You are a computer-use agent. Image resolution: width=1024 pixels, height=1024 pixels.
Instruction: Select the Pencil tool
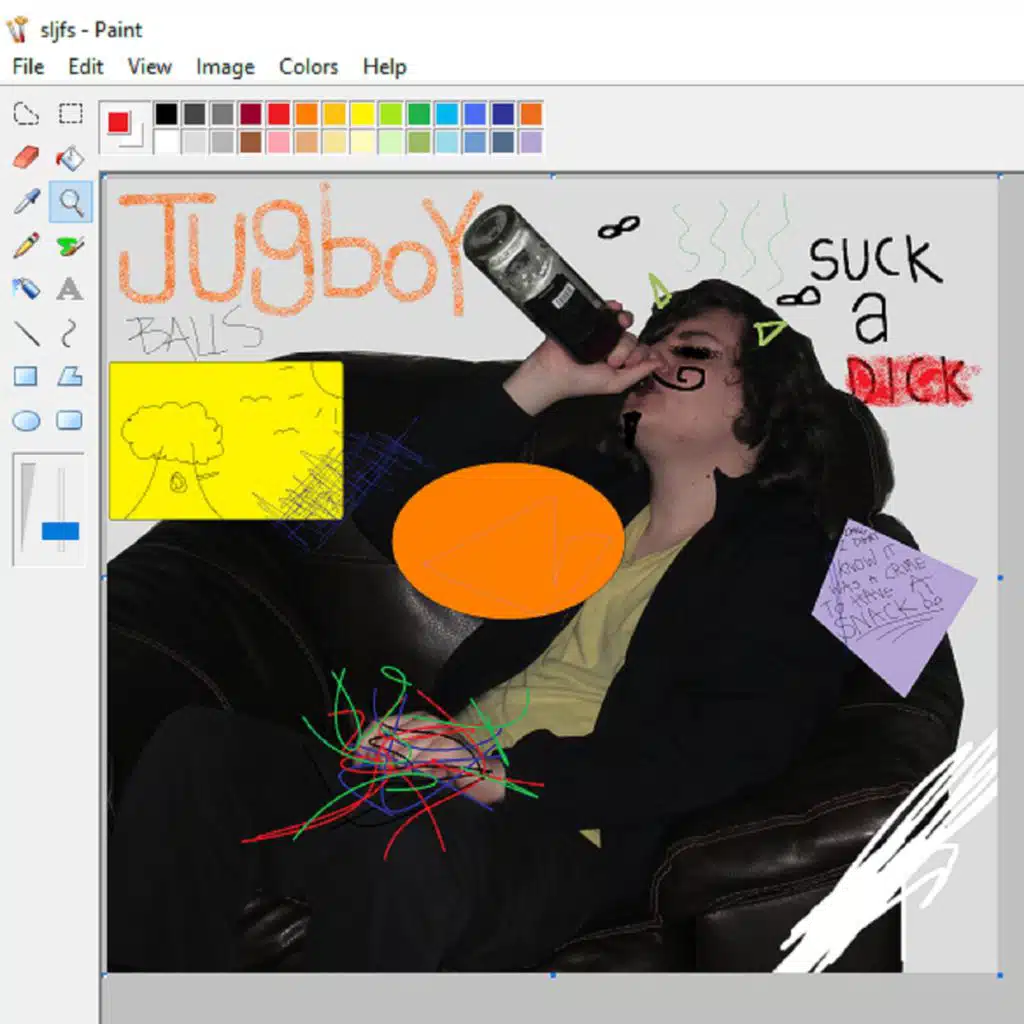(x=26, y=245)
